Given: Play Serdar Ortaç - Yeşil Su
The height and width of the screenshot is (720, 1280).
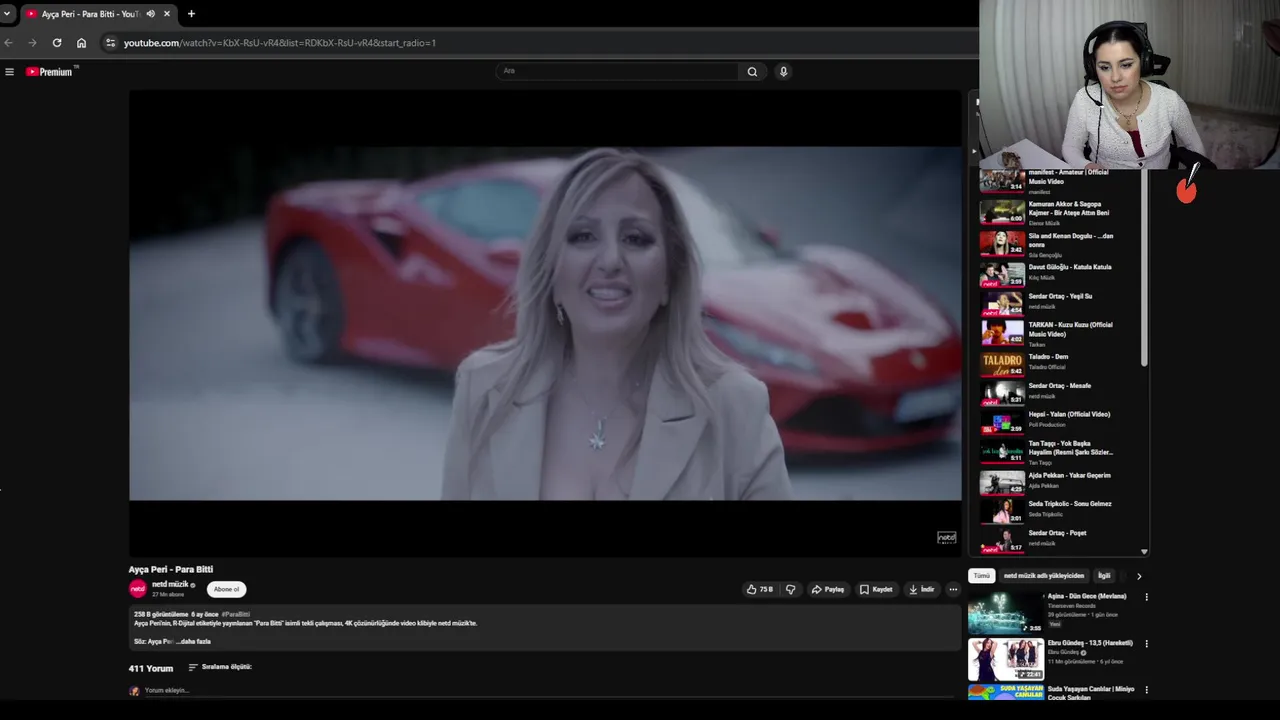Looking at the screenshot, I should tap(1060, 303).
